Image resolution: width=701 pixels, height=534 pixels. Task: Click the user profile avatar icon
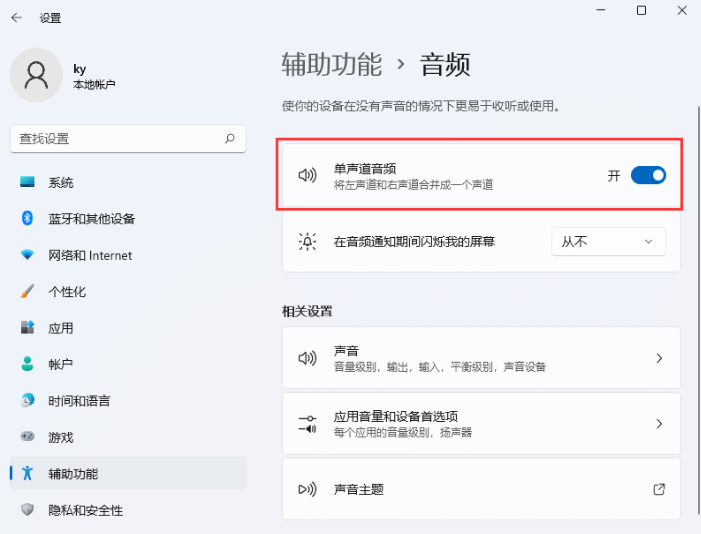click(x=36, y=76)
